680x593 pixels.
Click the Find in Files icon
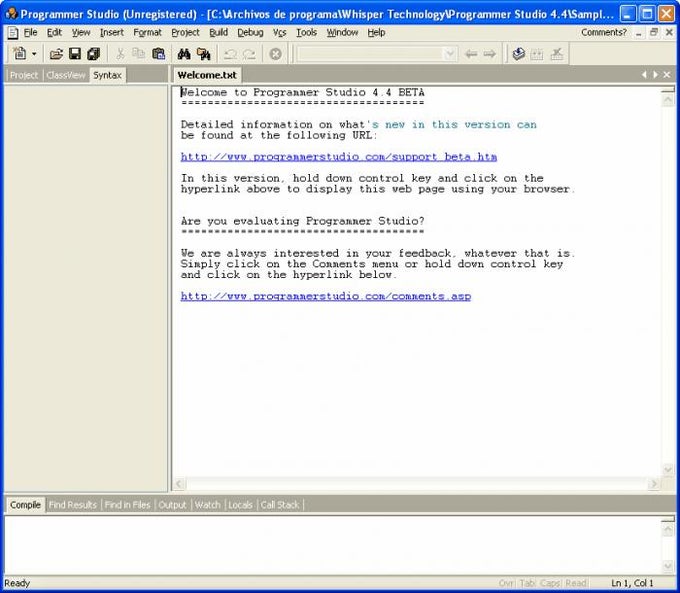203,54
